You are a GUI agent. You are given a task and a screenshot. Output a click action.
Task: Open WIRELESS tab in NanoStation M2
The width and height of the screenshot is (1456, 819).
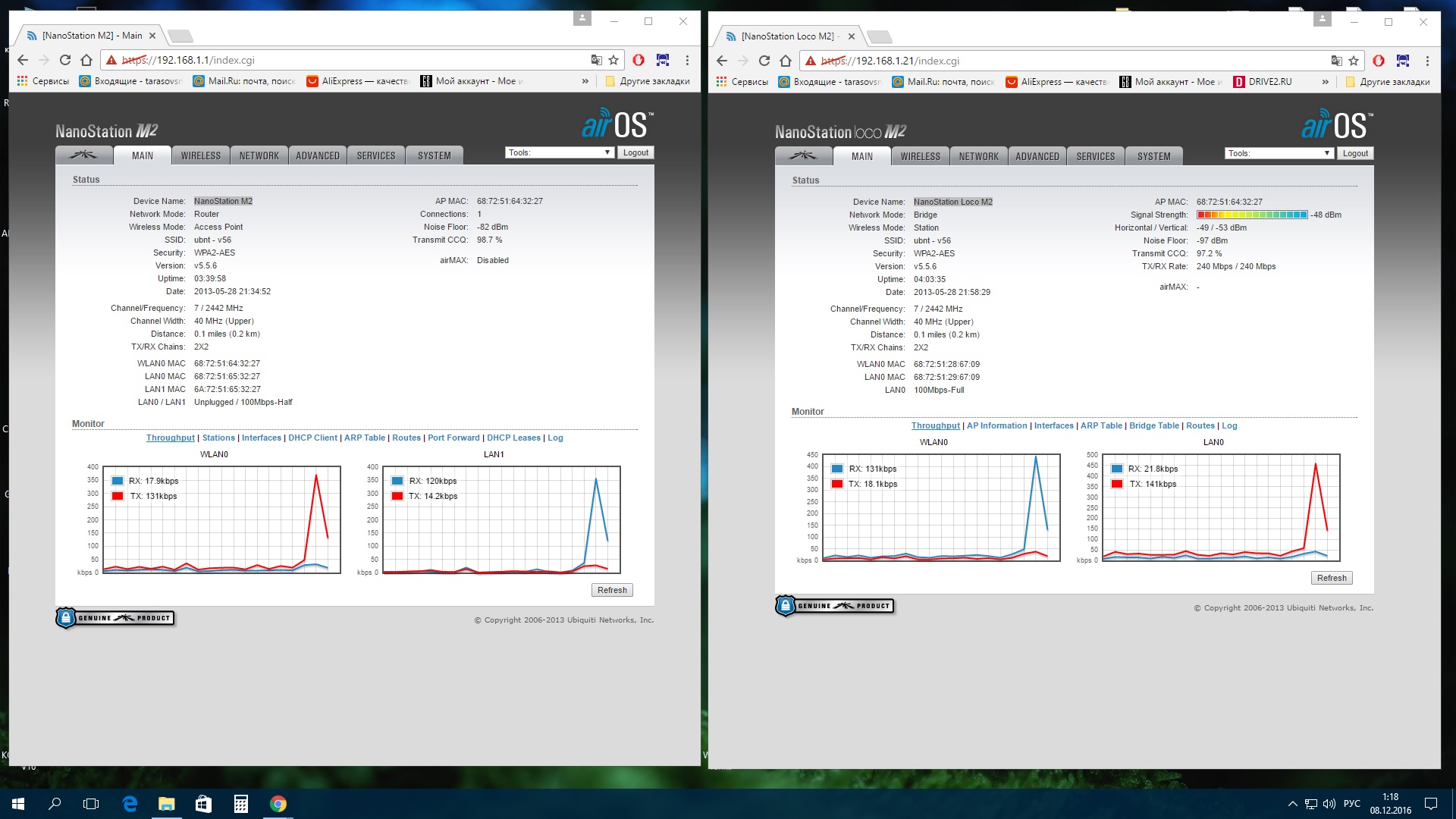tap(201, 155)
